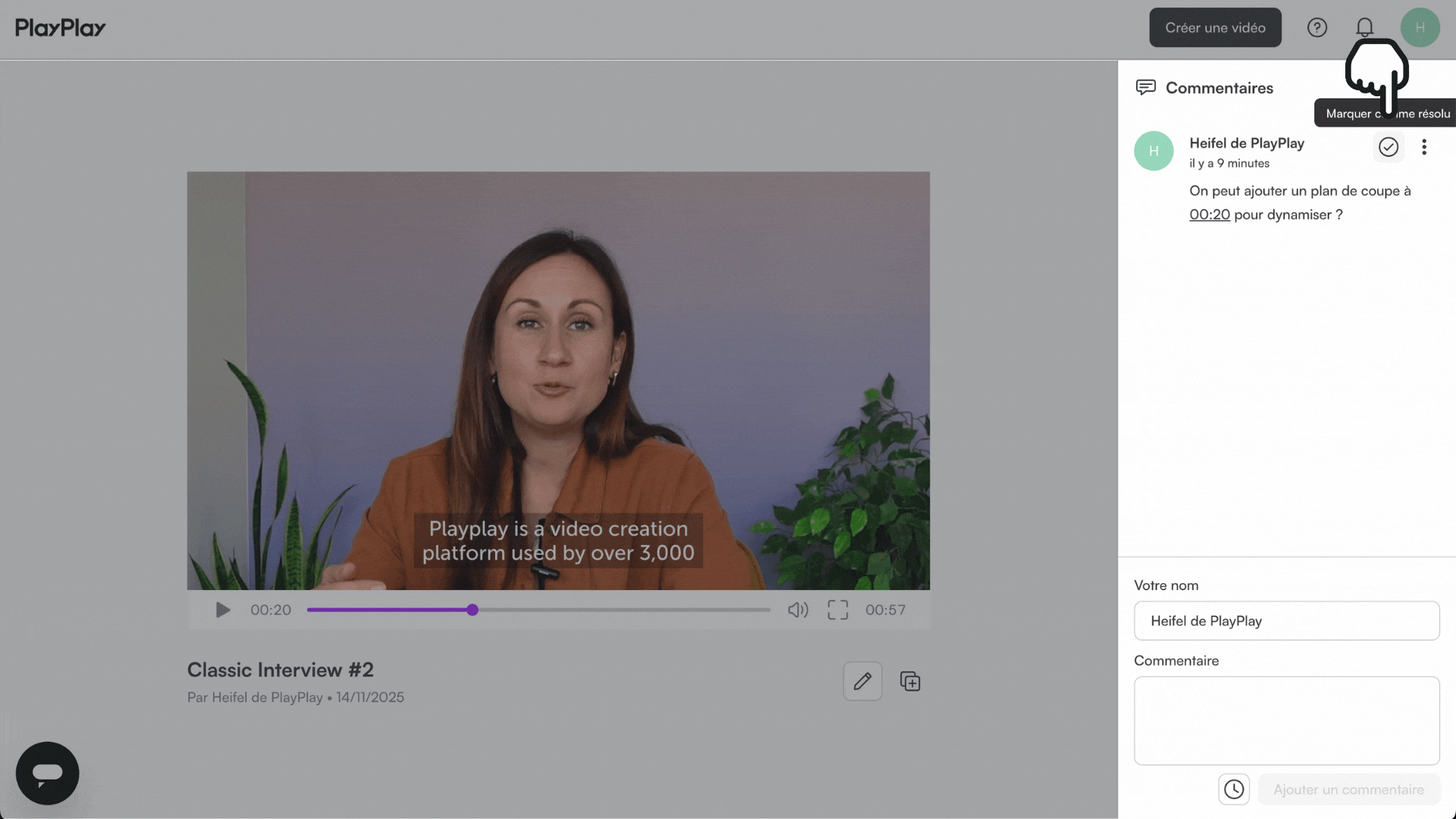Click the duplicate video icon
Image resolution: width=1456 pixels, height=819 pixels.
click(x=909, y=681)
